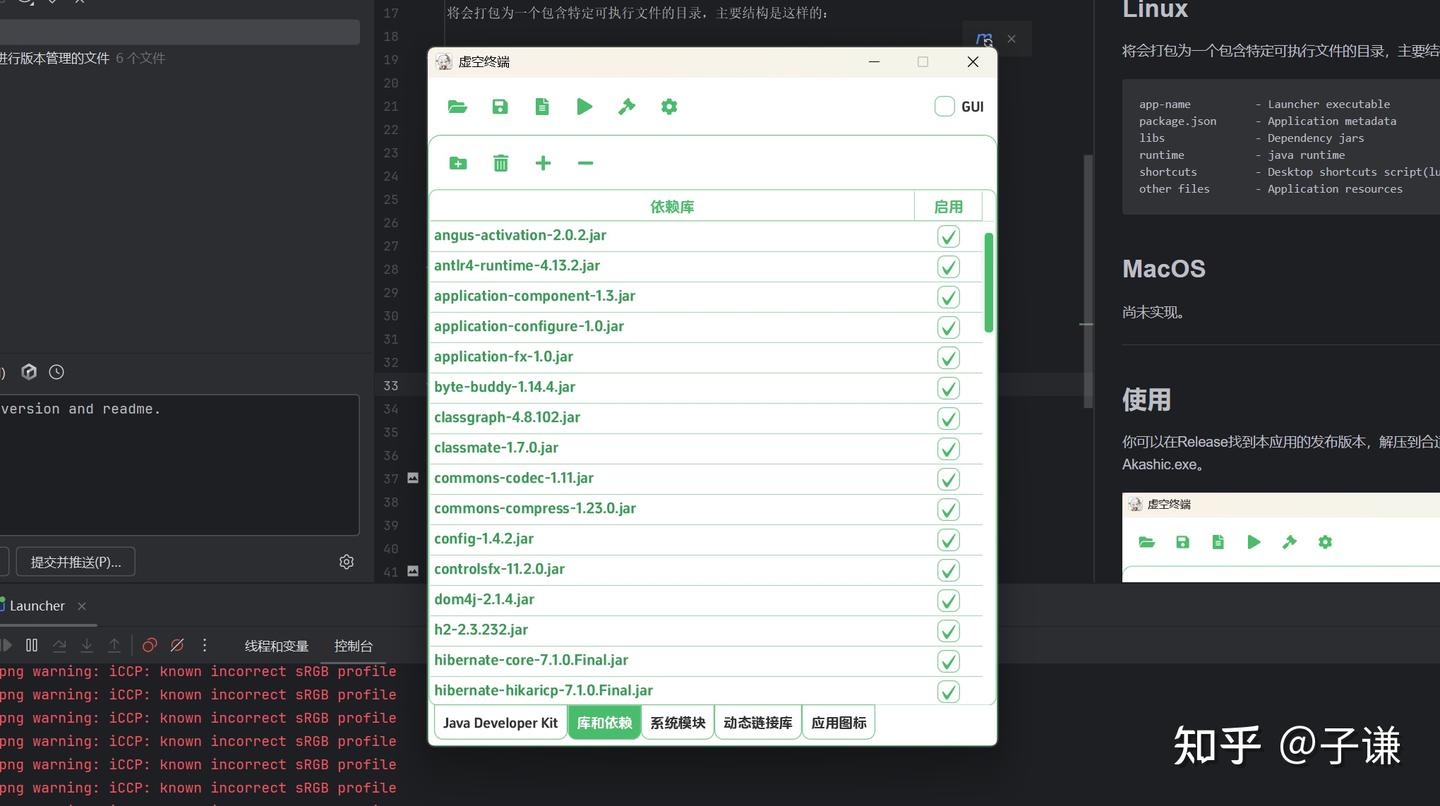
Task: Disable classgraph-4.8.102.jar checkbox
Action: pos(948,418)
